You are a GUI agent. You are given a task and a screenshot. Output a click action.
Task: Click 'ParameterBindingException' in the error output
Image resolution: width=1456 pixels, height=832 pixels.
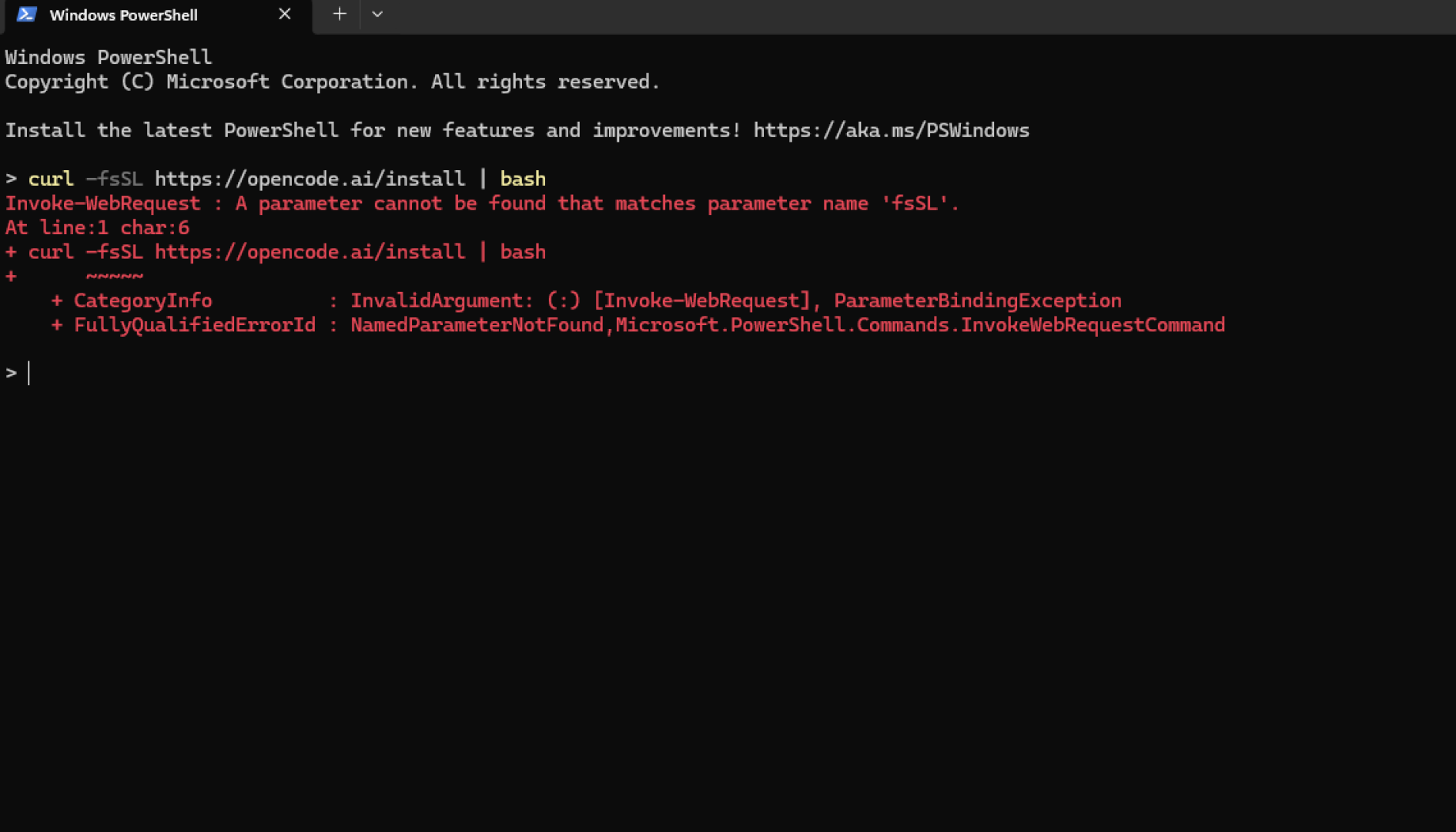(978, 300)
